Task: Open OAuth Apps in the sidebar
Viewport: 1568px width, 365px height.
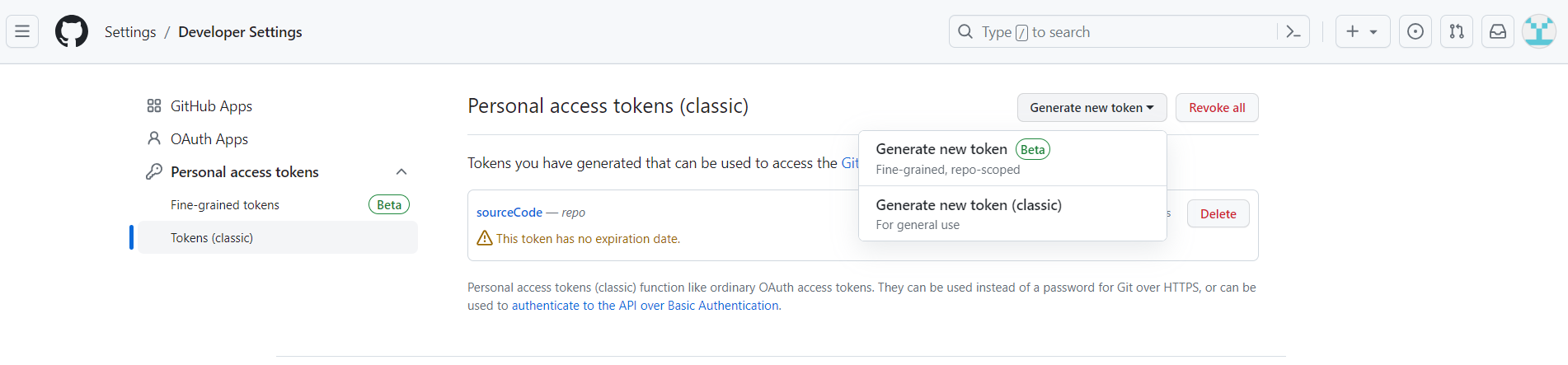Action: click(x=209, y=139)
